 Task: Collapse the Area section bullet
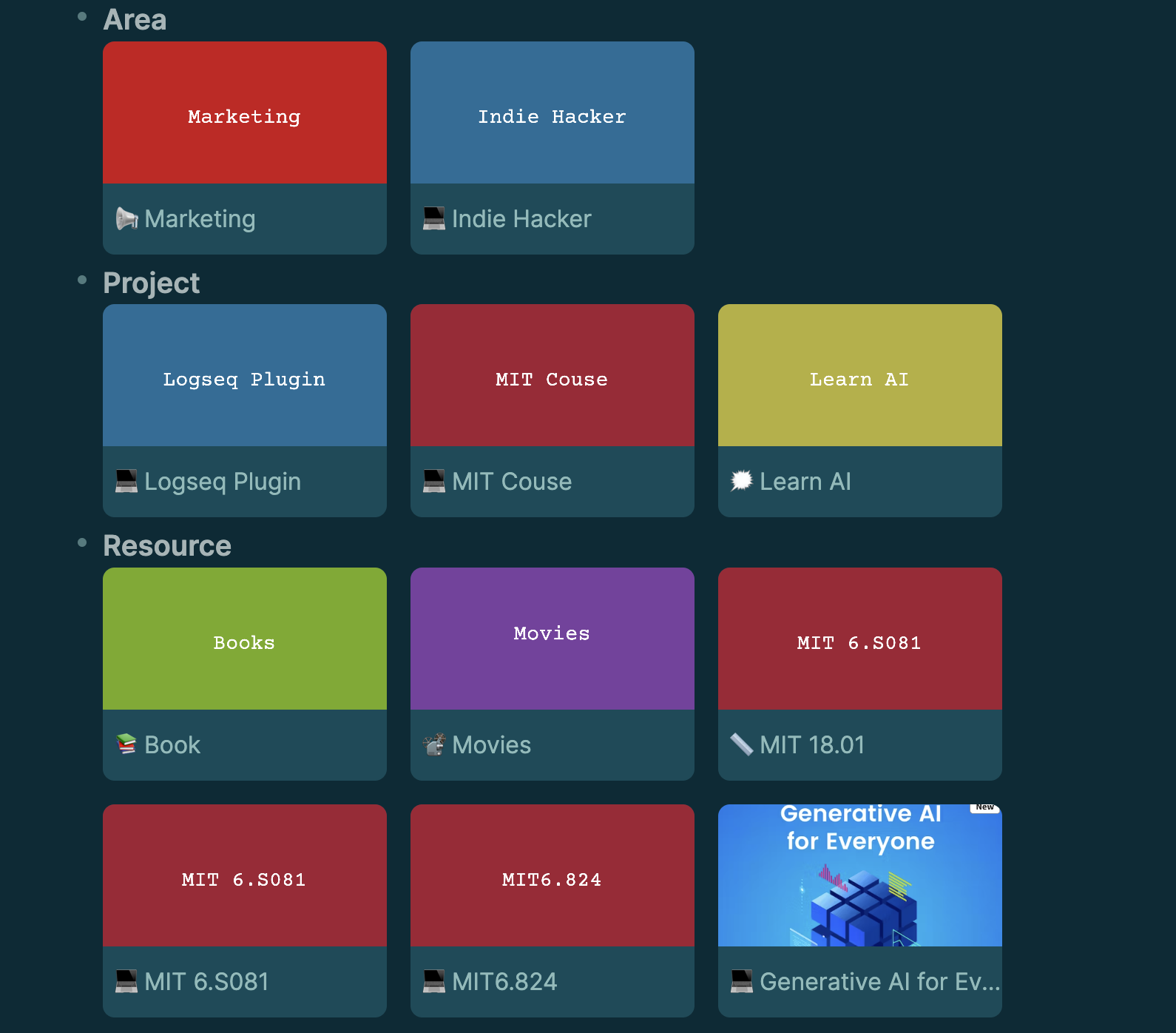(82, 17)
